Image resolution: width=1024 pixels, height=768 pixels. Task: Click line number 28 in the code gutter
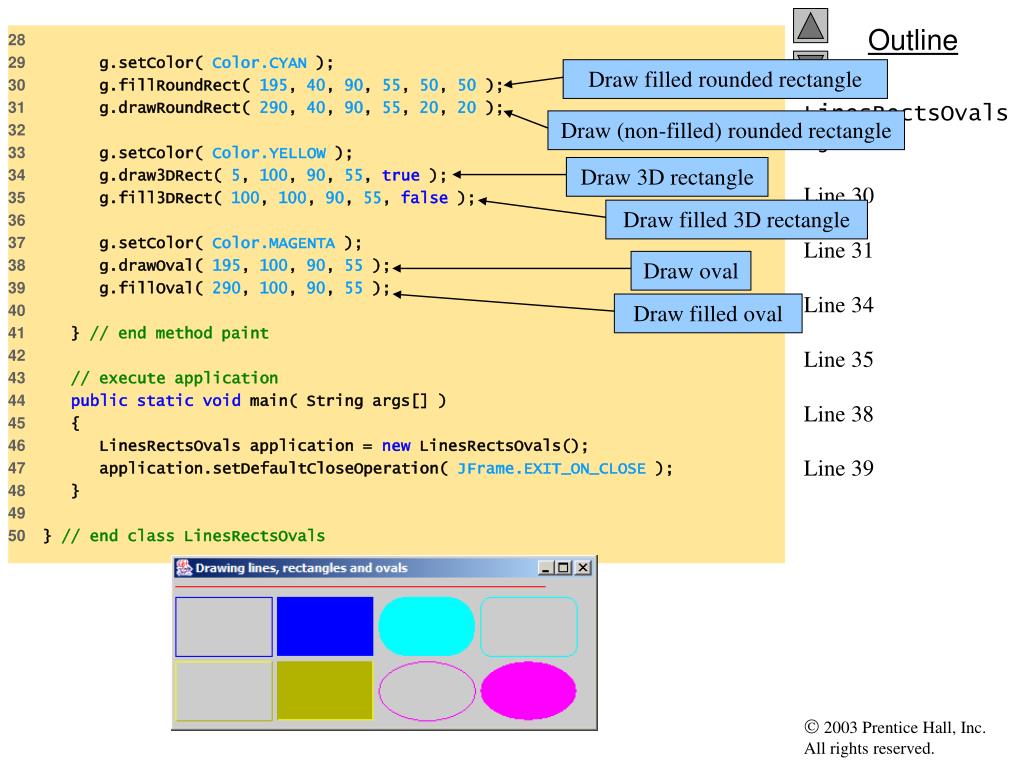[x=17, y=40]
